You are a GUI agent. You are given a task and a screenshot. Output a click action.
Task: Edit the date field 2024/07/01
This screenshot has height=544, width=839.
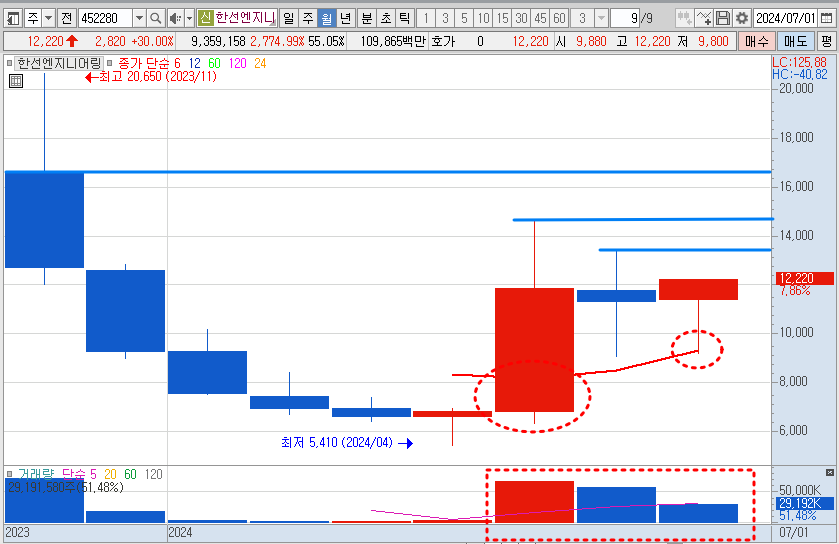785,19
